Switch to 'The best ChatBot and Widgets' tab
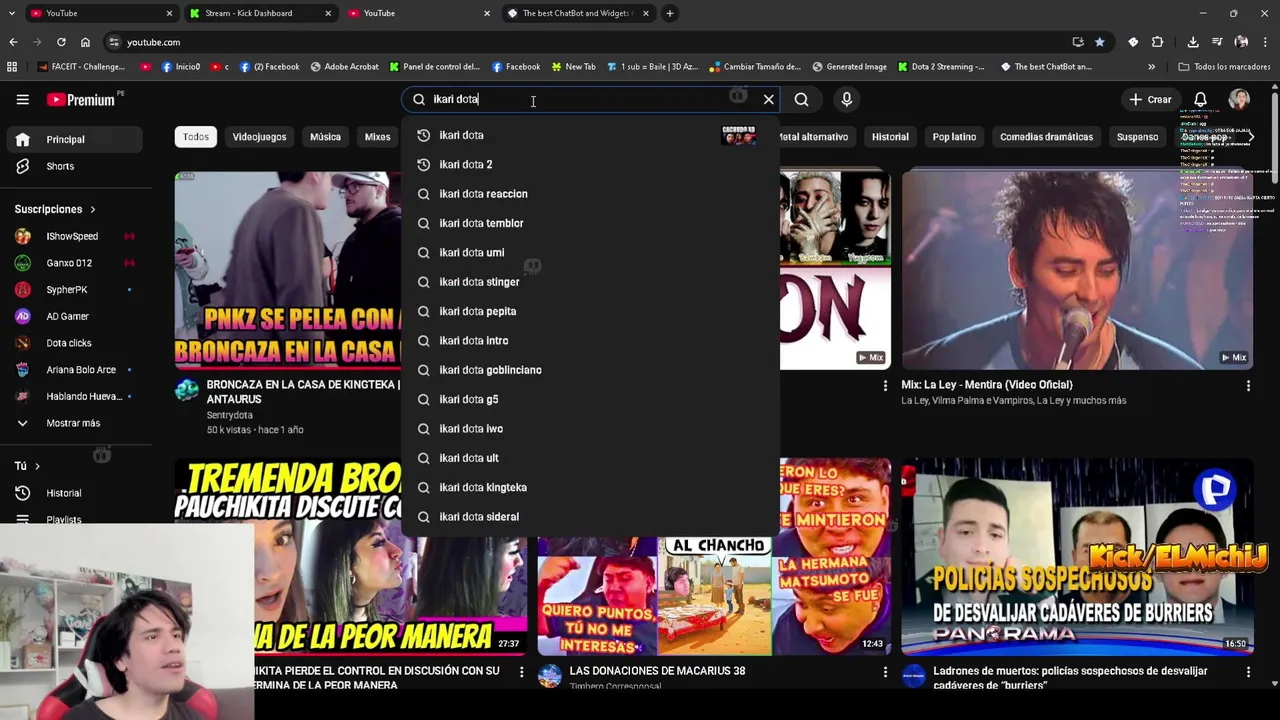The height and width of the screenshot is (720, 1280). 578,13
